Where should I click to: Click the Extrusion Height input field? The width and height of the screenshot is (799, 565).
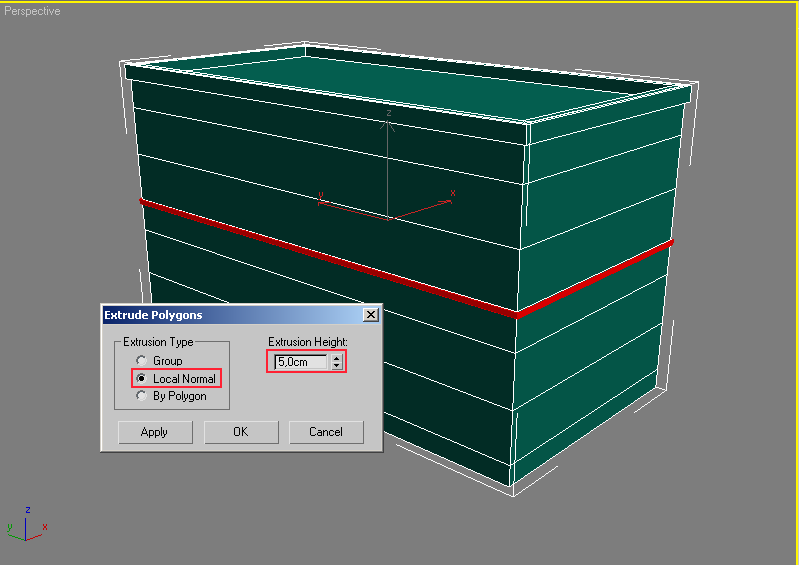(x=301, y=362)
